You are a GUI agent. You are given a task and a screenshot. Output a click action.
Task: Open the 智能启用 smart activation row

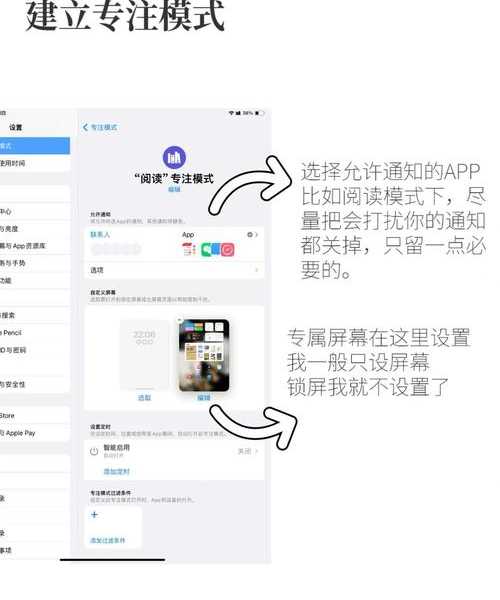174,452
